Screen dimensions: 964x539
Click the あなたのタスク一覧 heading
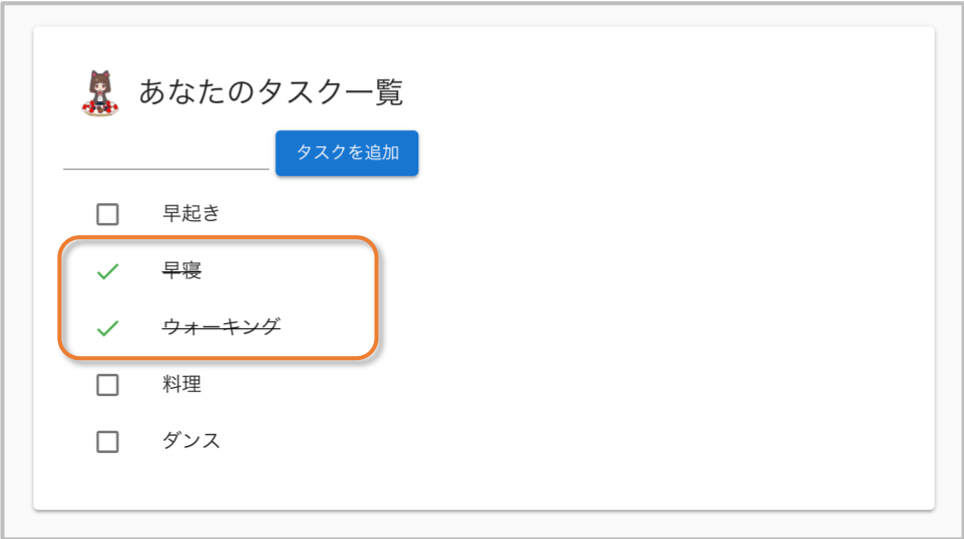271,92
